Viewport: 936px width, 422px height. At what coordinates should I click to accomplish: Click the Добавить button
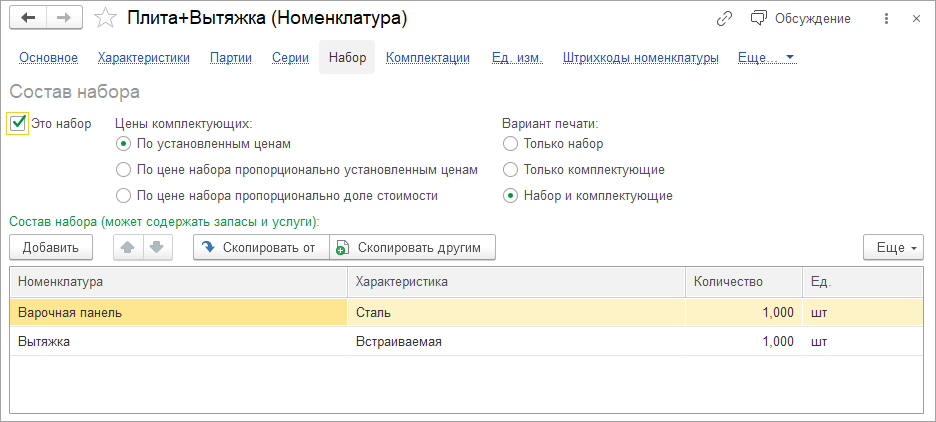(x=51, y=247)
